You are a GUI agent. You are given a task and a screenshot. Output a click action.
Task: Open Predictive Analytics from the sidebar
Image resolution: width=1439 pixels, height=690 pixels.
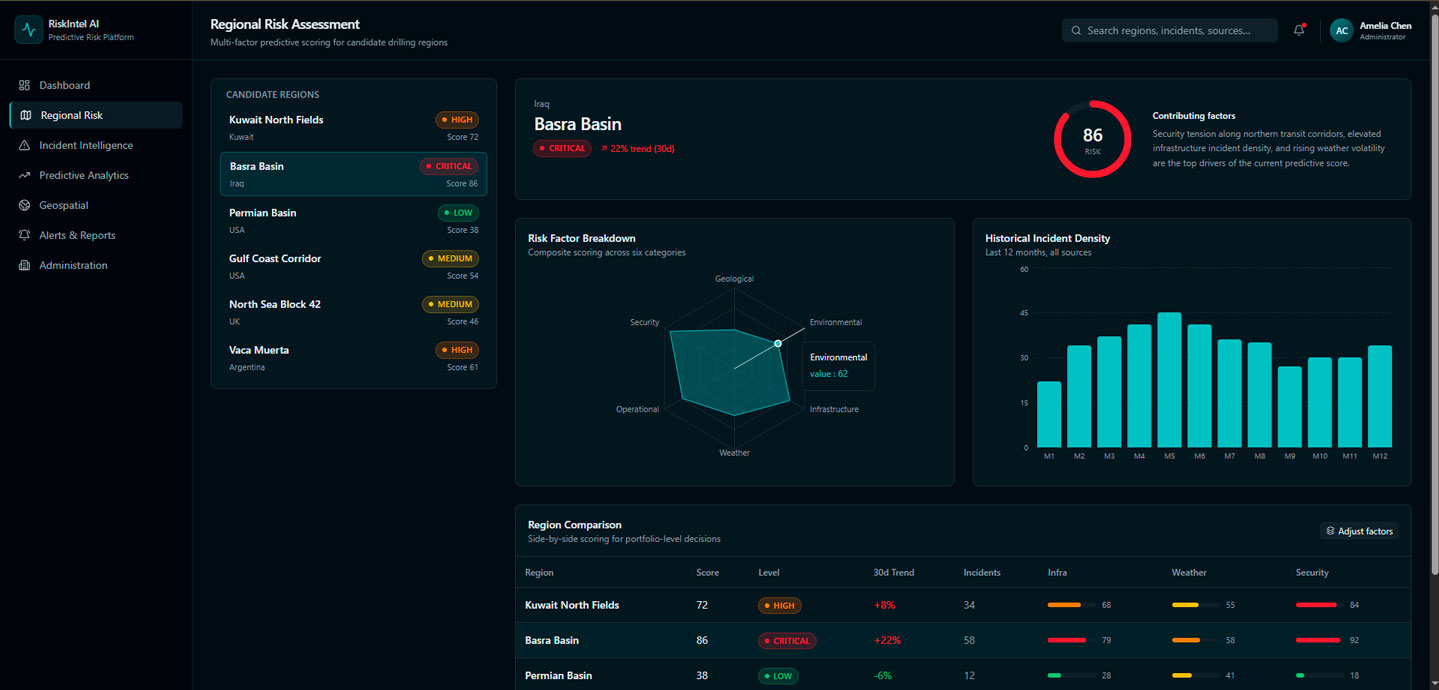[96, 175]
